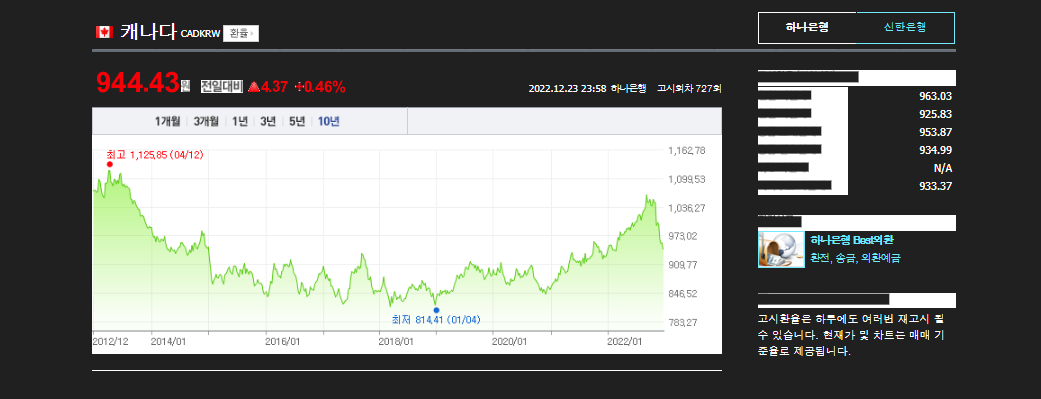Click the 925.83 rate value
1041x399 pixels.
click(935, 114)
